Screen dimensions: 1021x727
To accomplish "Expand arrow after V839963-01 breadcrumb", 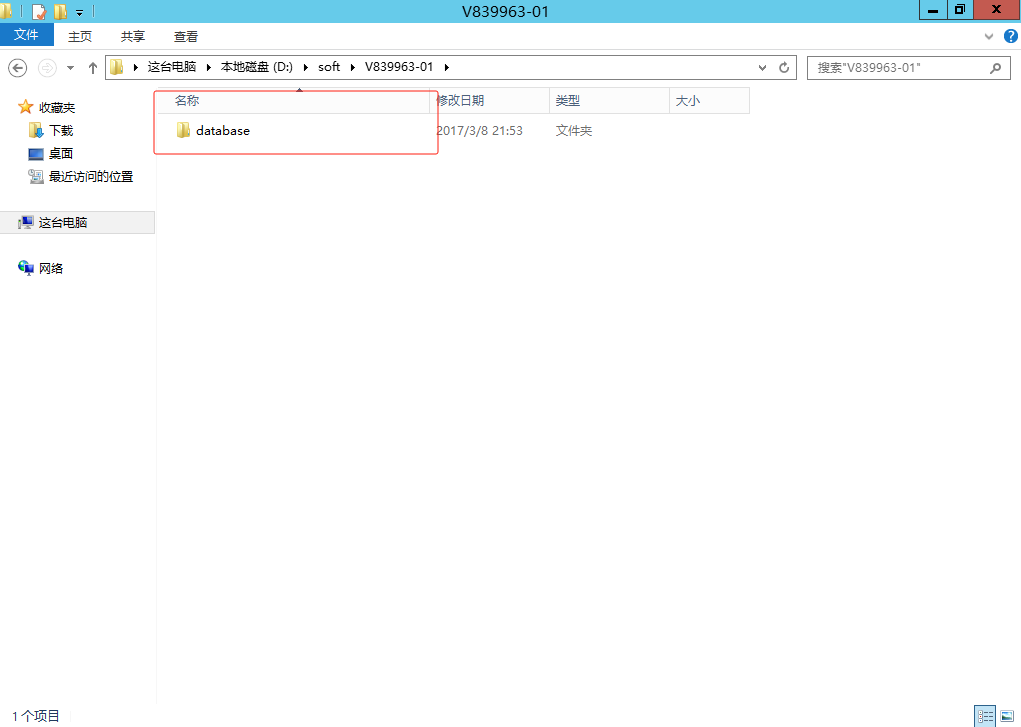I will click(x=447, y=67).
